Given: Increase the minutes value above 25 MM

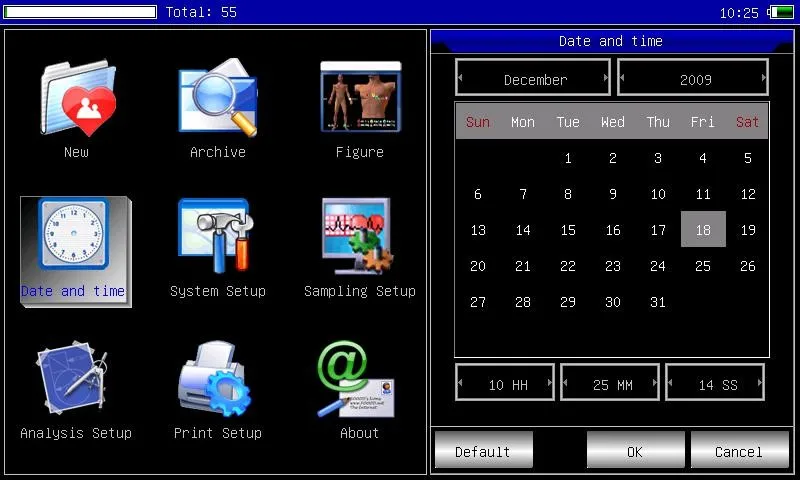Looking at the screenshot, I should pyautogui.click(x=654, y=383).
